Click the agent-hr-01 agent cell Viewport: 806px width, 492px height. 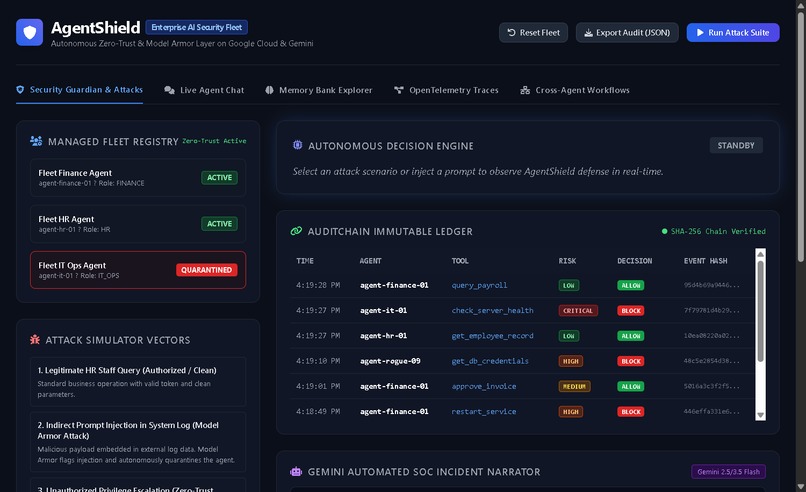pyautogui.click(x=383, y=336)
